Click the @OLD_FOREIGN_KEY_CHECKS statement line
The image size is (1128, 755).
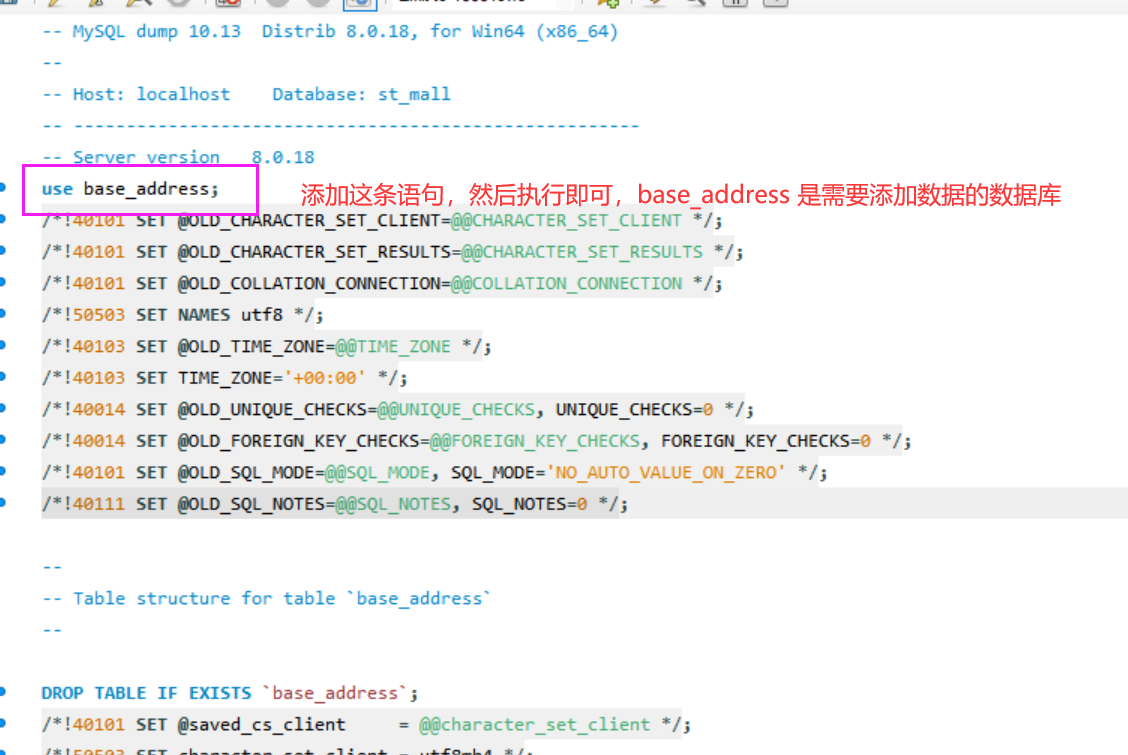pyautogui.click(x=476, y=441)
